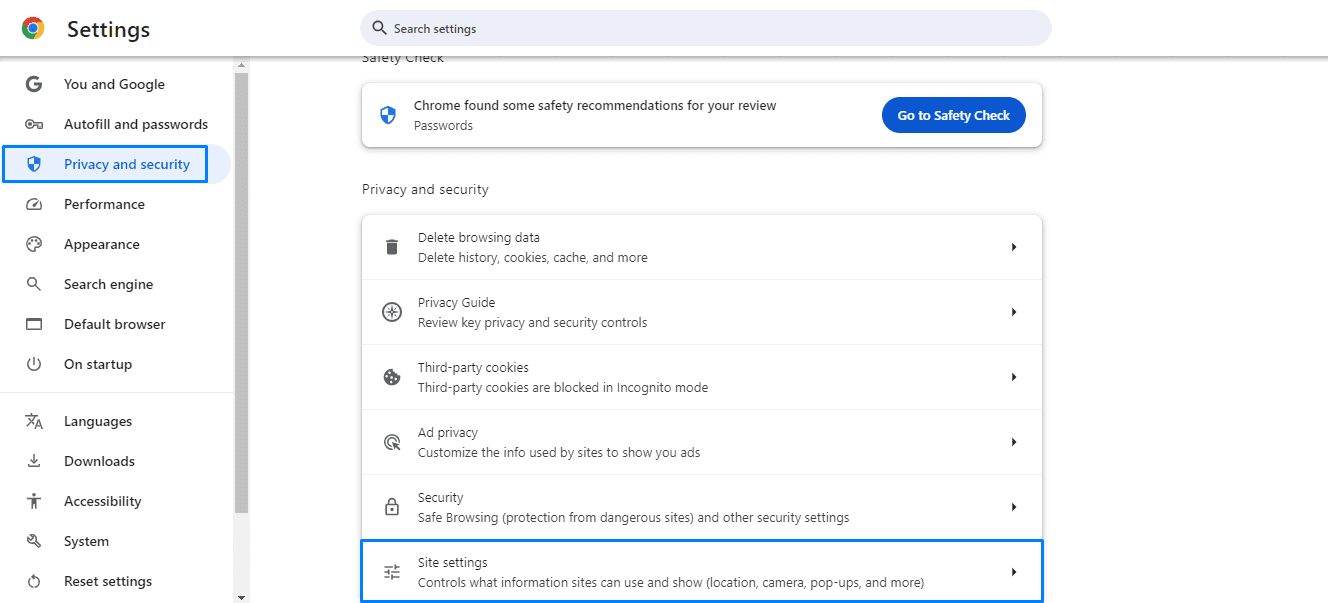Click the Ad privacy icon
This screenshot has width=1328, height=603.
tap(392, 442)
